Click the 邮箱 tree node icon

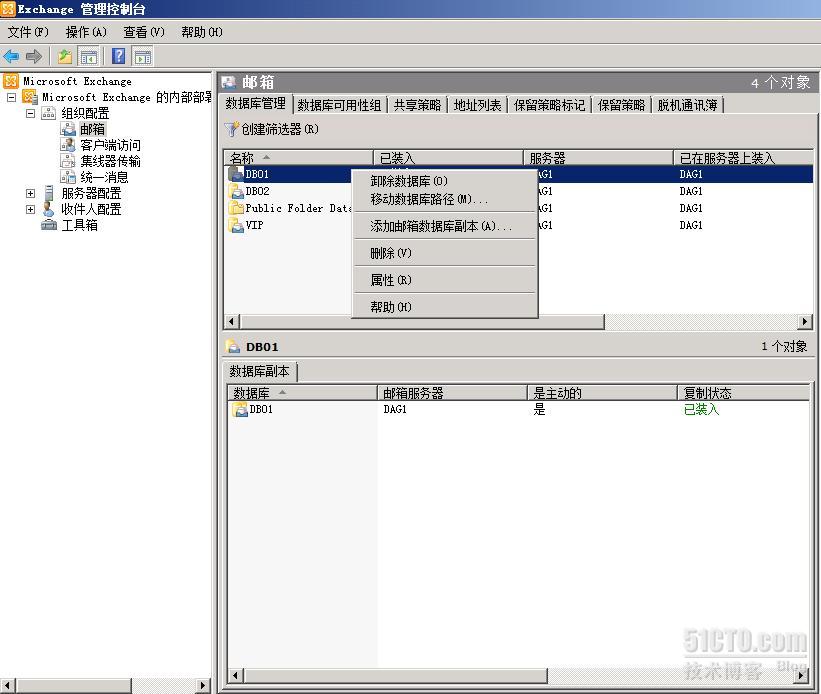(x=68, y=129)
